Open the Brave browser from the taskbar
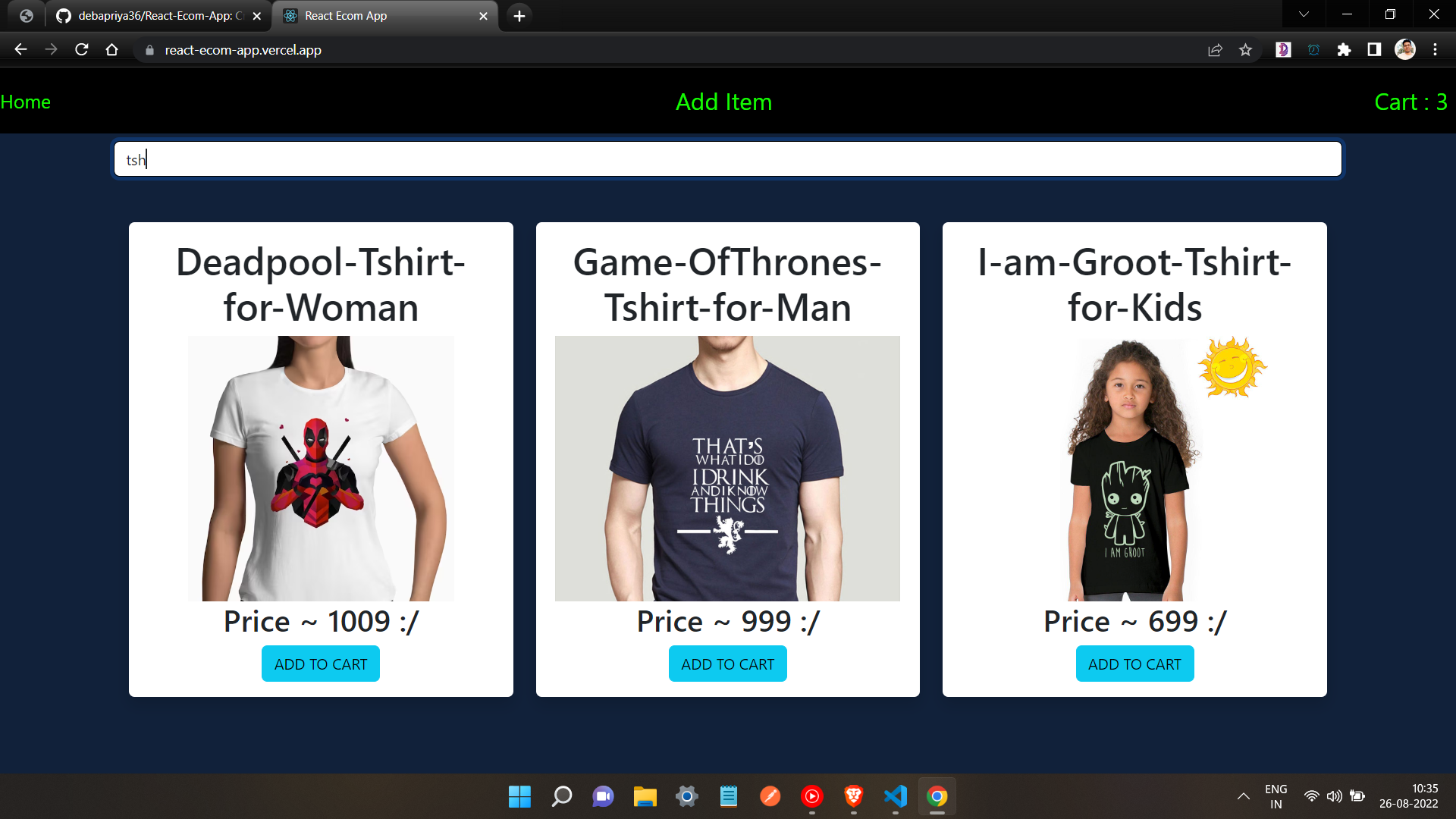1456x819 pixels. [x=854, y=796]
